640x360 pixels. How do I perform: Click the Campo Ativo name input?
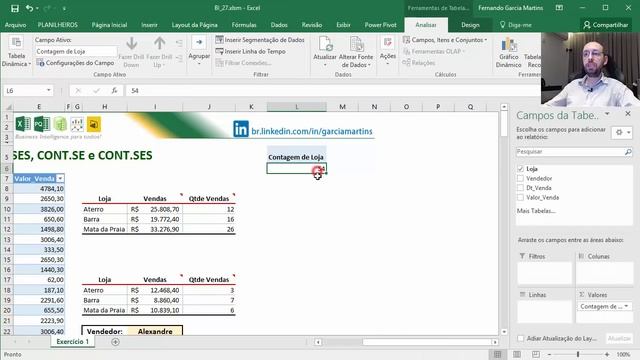click(76, 51)
